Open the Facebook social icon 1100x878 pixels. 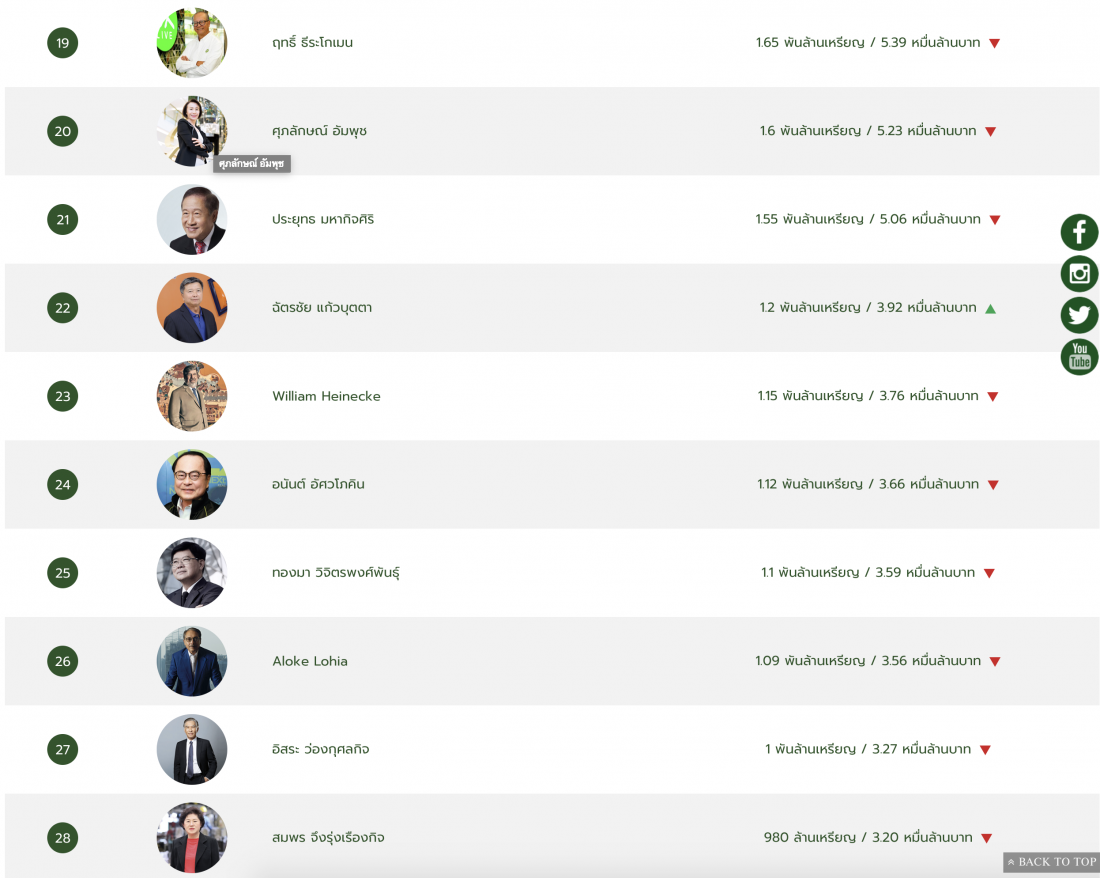pos(1079,233)
